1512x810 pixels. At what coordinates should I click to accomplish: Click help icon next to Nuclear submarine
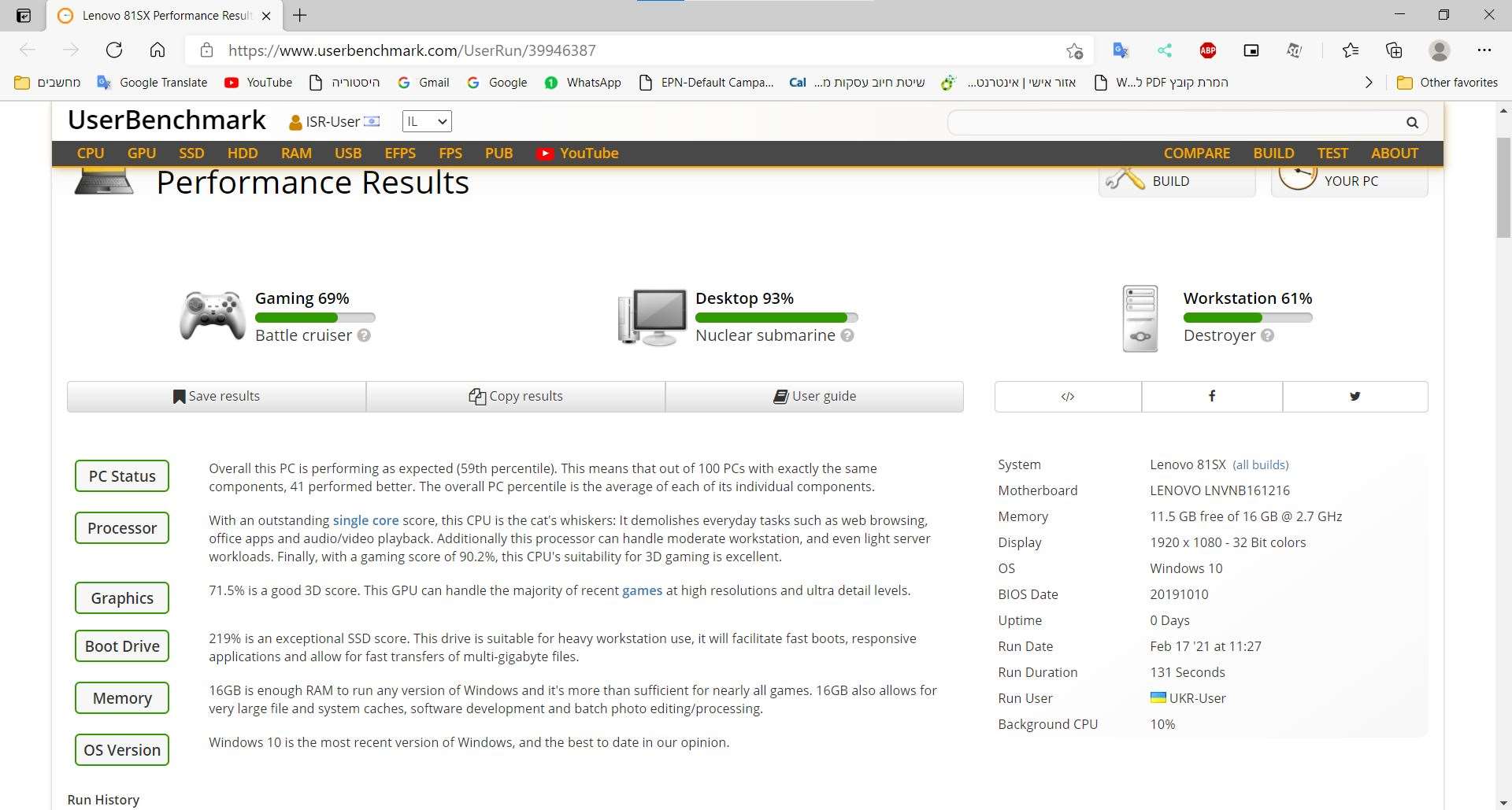tap(847, 335)
